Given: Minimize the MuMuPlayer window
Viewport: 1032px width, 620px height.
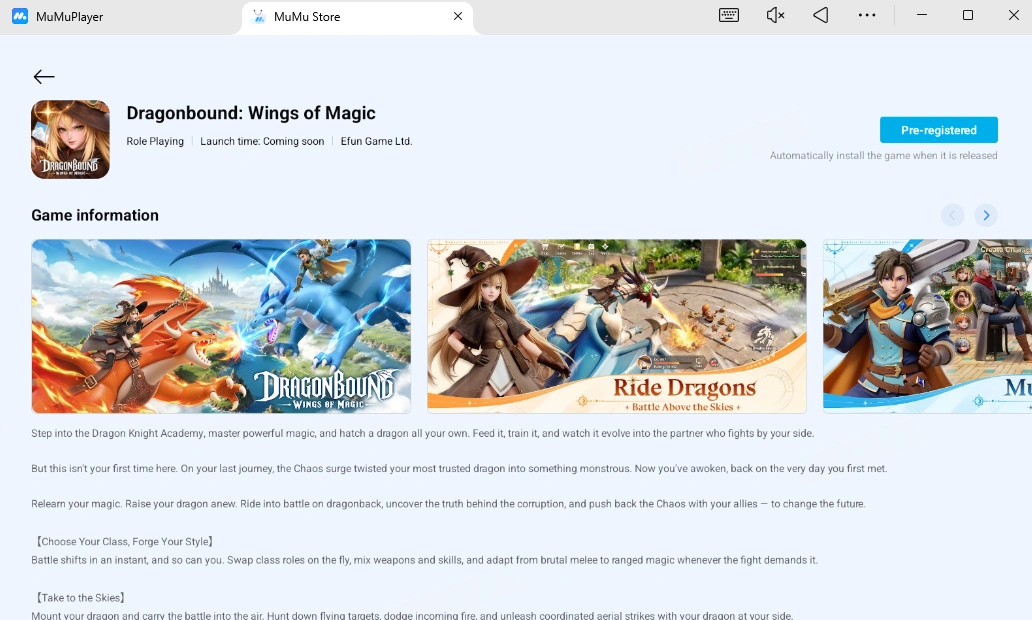Looking at the screenshot, I should (922, 15).
